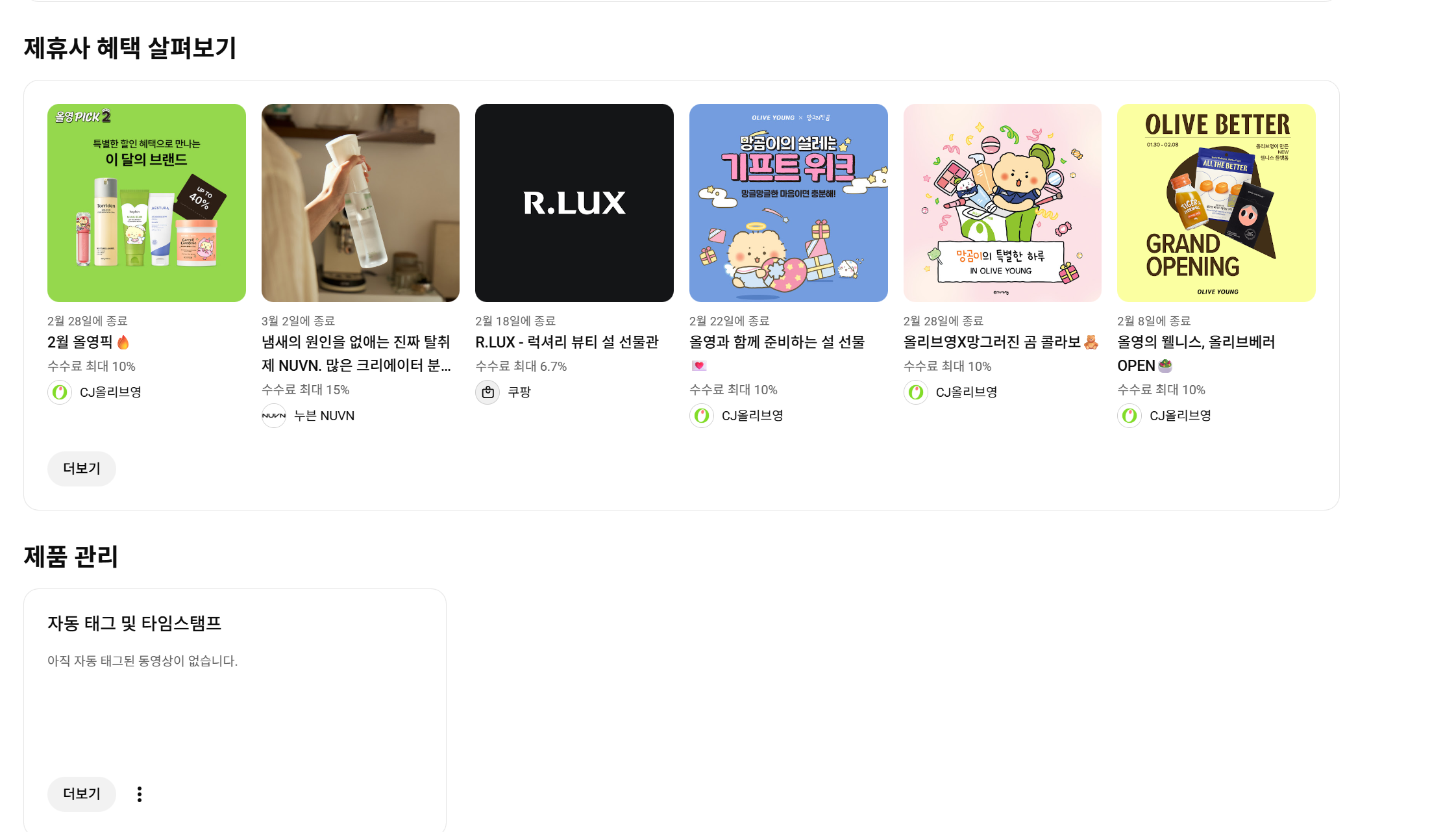Screen dimensions: 1456x832
Task: Open the 기프트 위크 blue promo thumbnail
Action: point(789,203)
